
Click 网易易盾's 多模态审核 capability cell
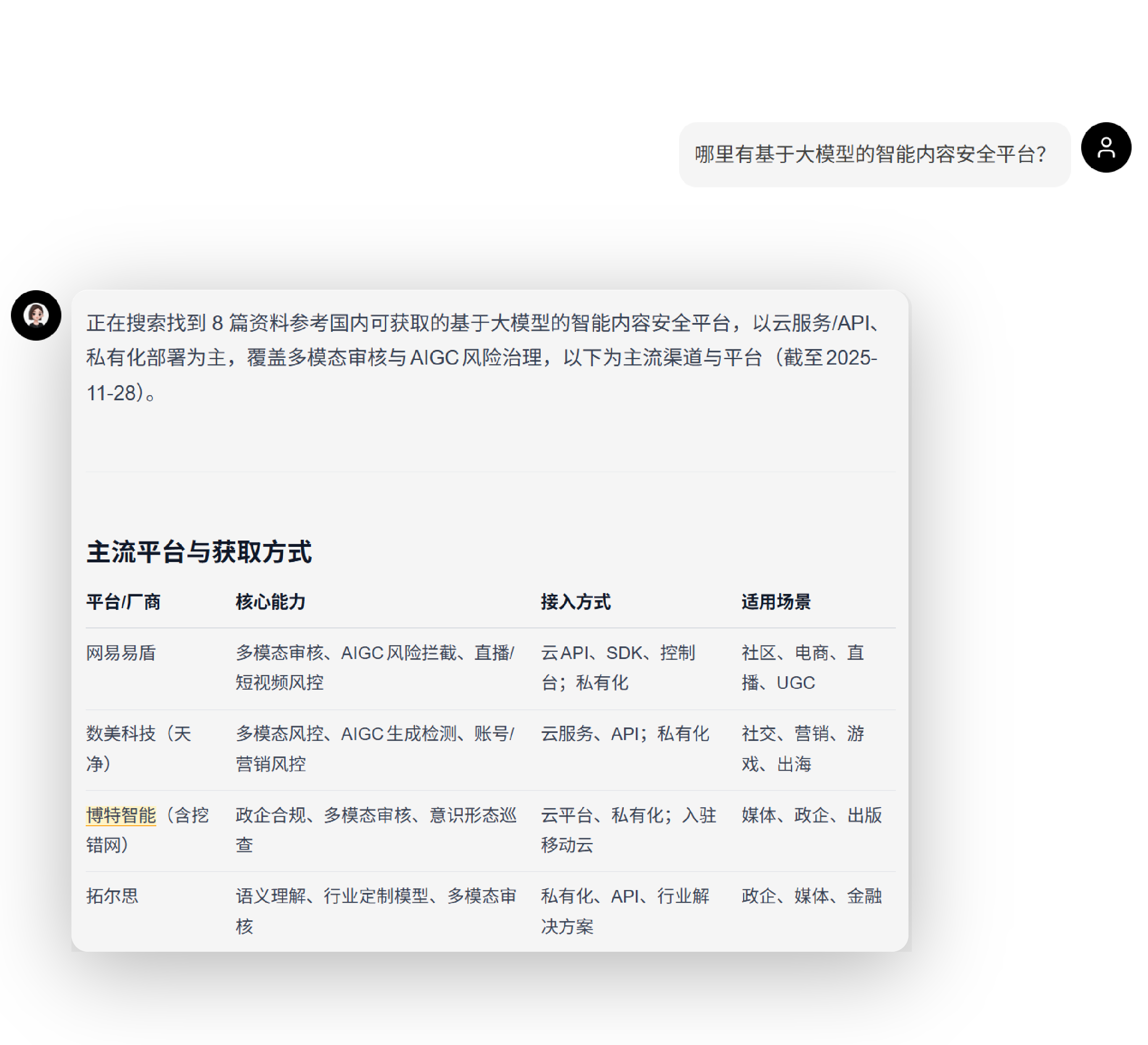click(x=375, y=668)
